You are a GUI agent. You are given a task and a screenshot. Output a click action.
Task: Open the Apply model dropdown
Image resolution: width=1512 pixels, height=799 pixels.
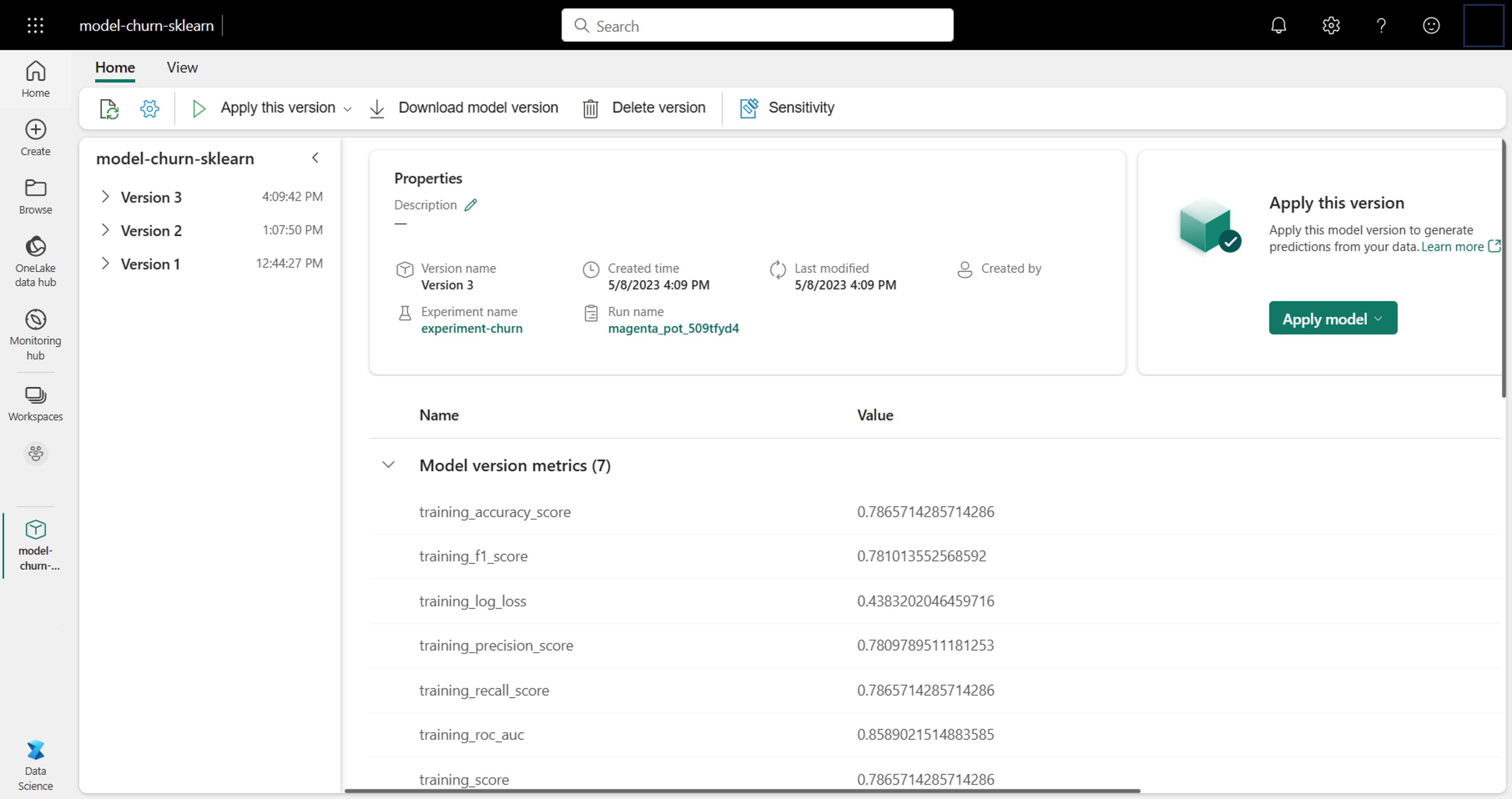[x=1380, y=318]
